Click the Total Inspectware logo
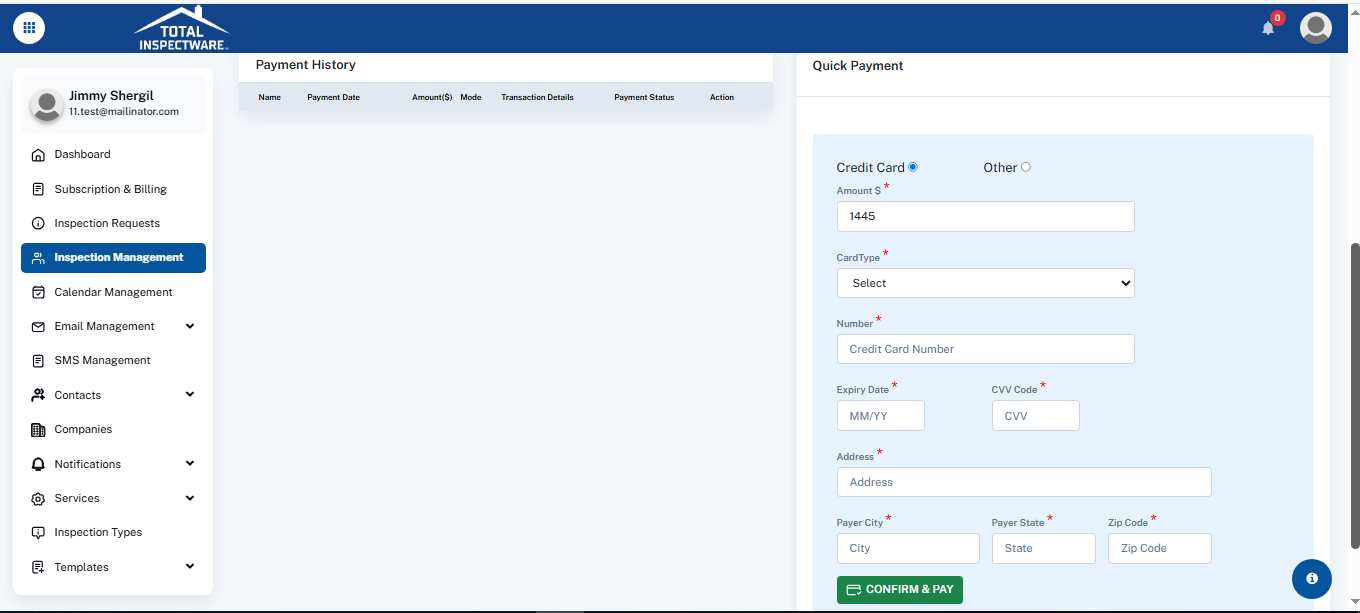The width and height of the screenshot is (1360, 613). (181, 28)
